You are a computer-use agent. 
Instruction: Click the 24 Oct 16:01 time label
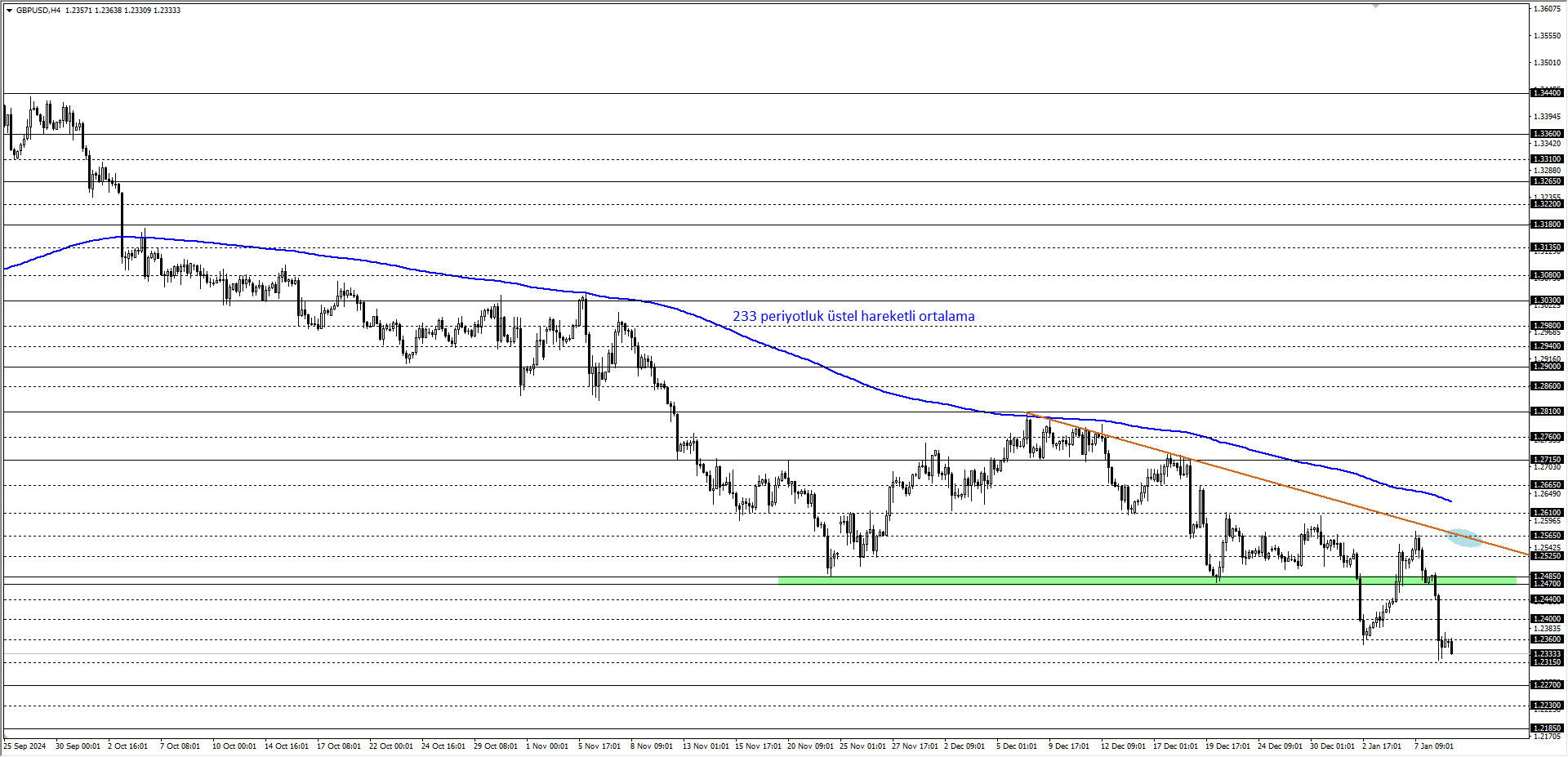tap(443, 746)
